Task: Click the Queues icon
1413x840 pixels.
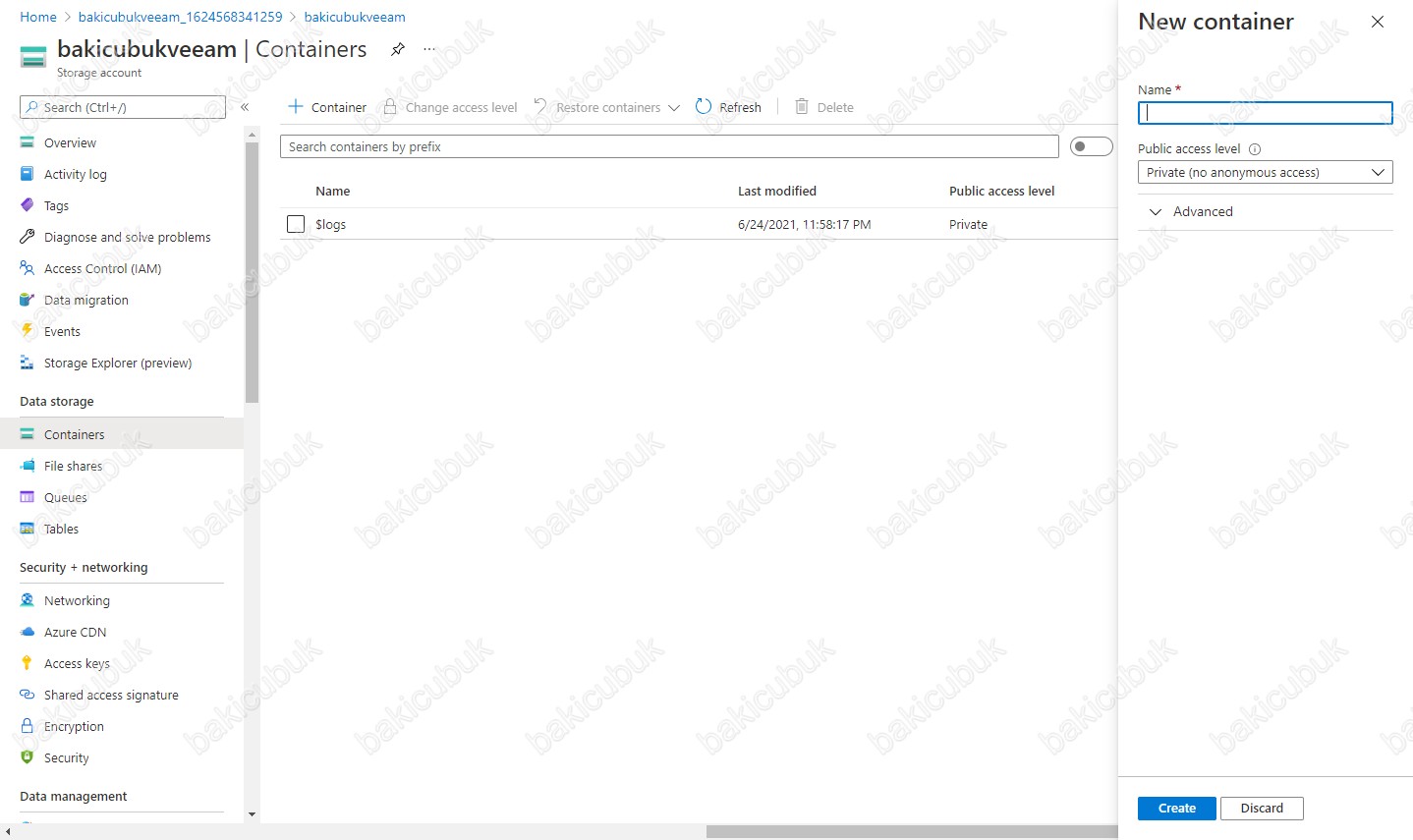Action: pyautogui.click(x=28, y=497)
